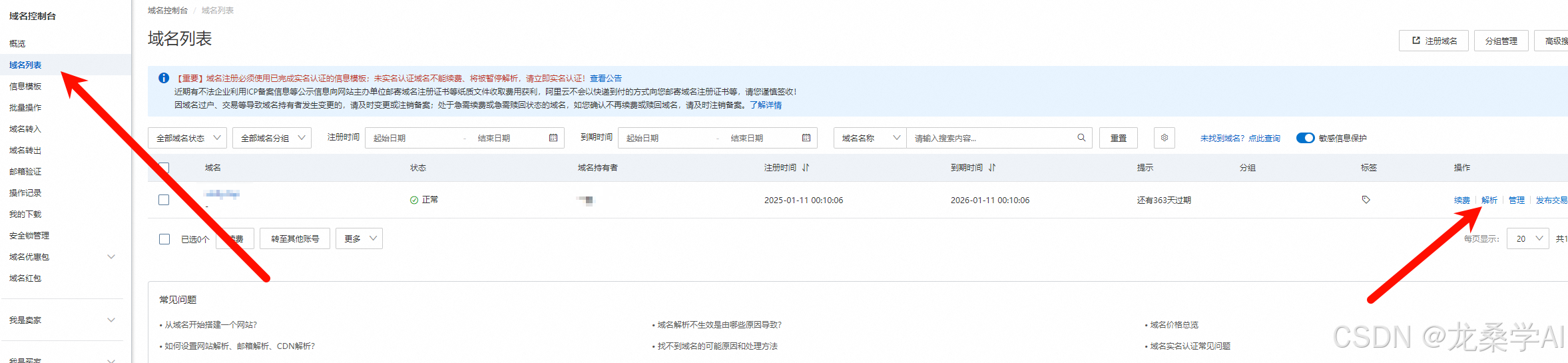1568x363 pixels.
Task: Open the 查看公告 link in the banner
Action: 606,78
